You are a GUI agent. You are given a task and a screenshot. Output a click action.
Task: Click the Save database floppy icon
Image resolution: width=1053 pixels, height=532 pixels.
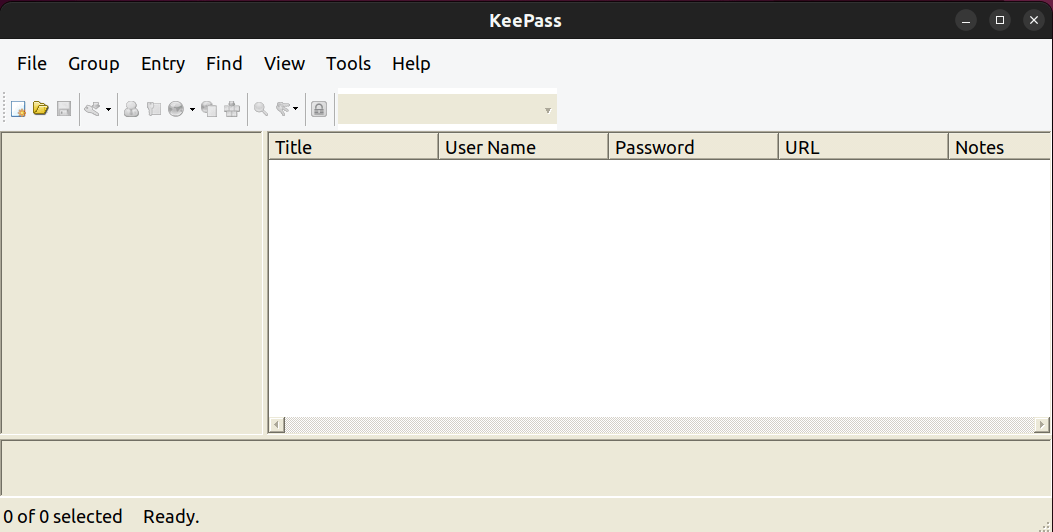pyautogui.click(x=64, y=109)
